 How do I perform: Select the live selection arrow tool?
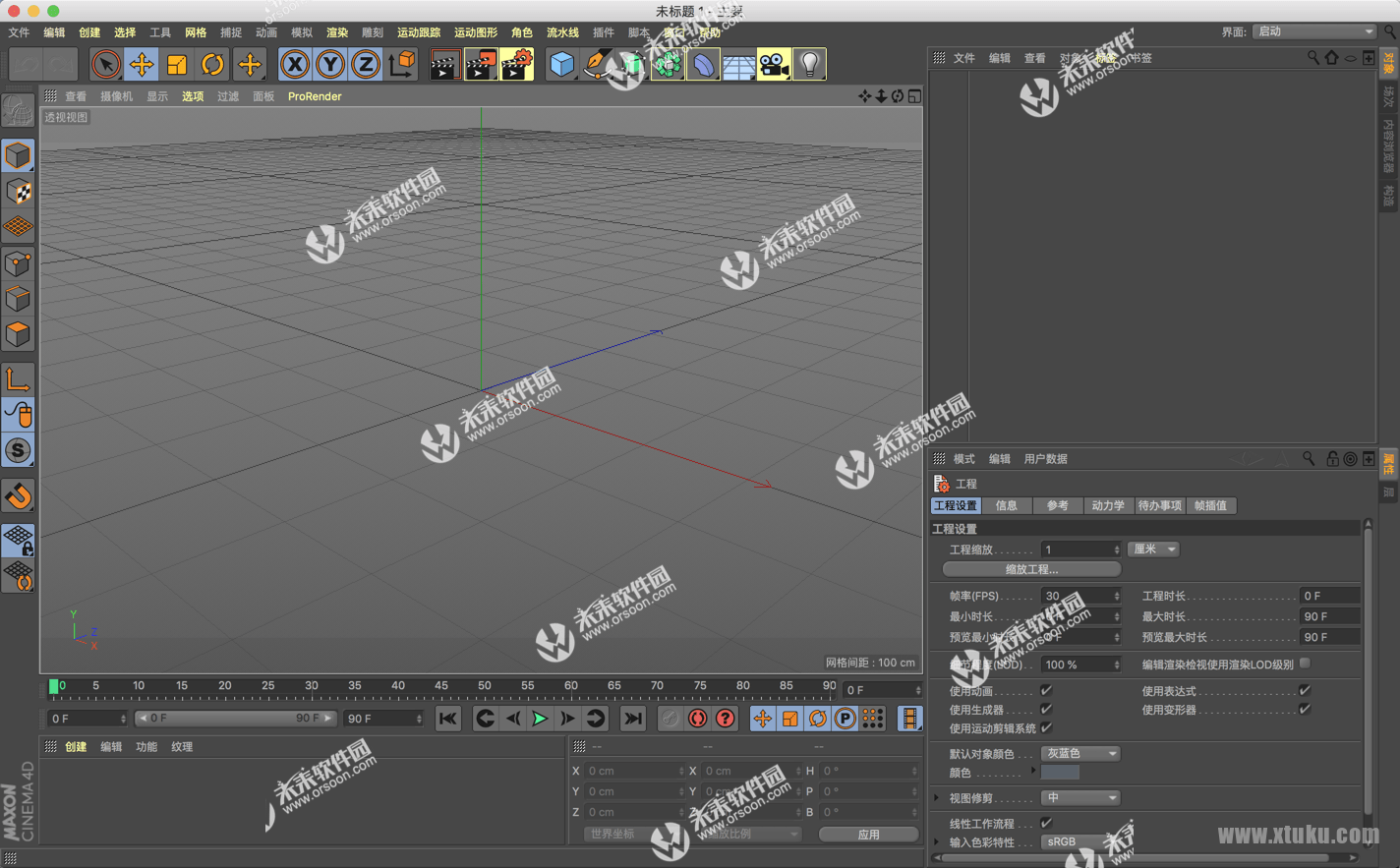[x=105, y=65]
